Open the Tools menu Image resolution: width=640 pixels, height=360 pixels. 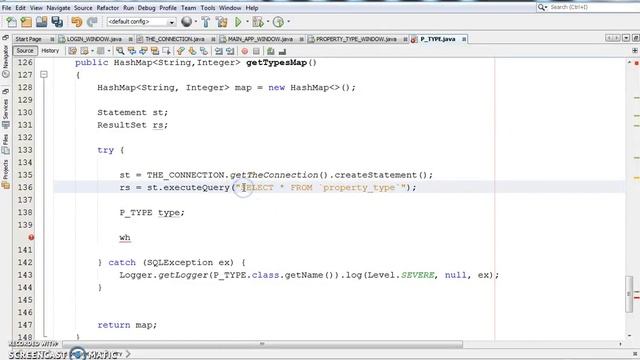[x=207, y=8]
